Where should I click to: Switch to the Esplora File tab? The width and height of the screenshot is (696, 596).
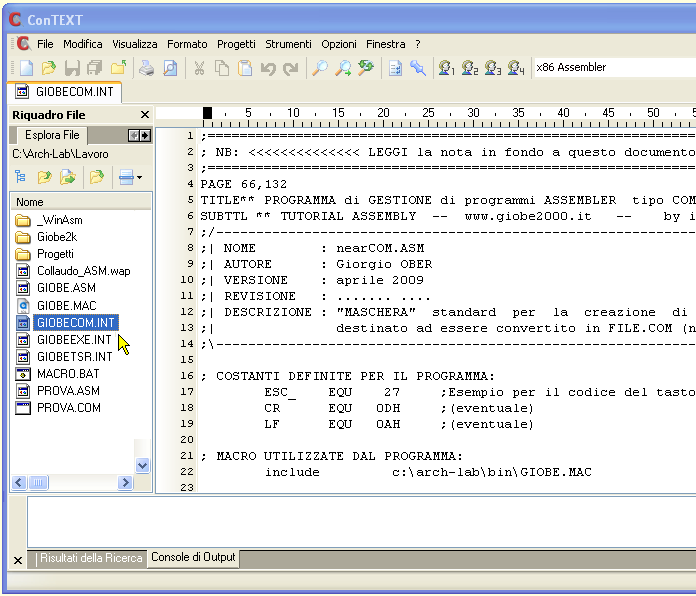[52, 135]
